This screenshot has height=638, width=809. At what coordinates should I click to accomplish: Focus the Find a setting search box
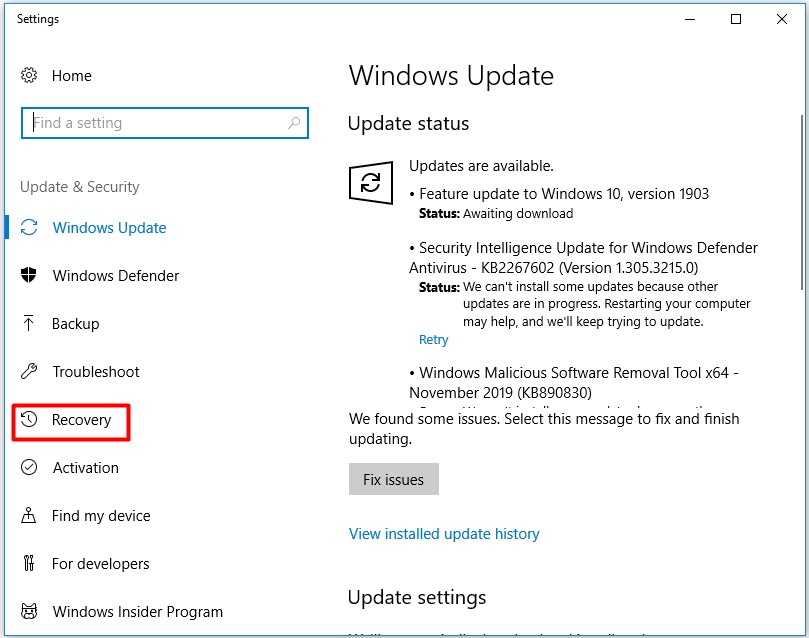[165, 123]
